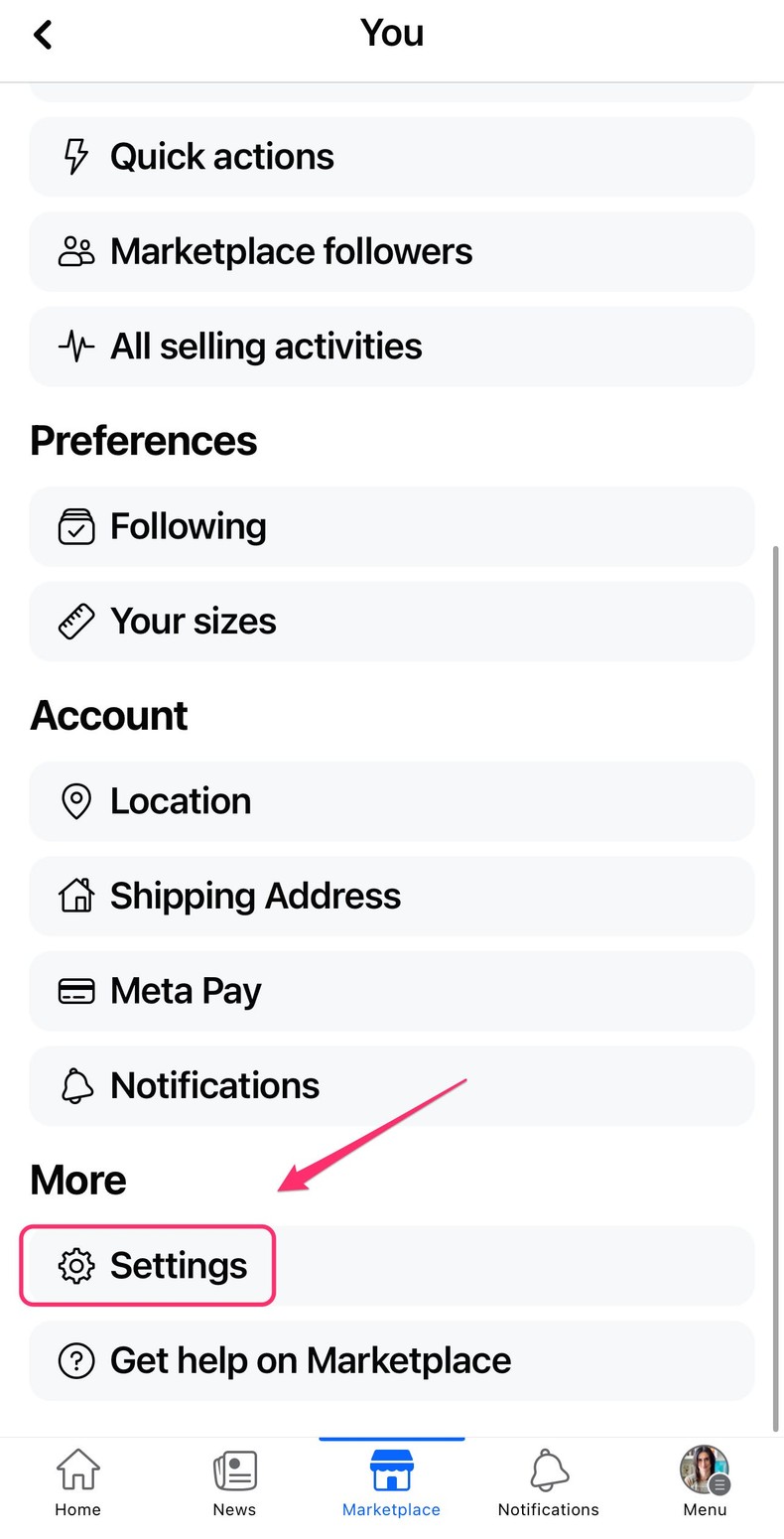Tap the question mark help icon
784x1539 pixels.
coord(76,1359)
